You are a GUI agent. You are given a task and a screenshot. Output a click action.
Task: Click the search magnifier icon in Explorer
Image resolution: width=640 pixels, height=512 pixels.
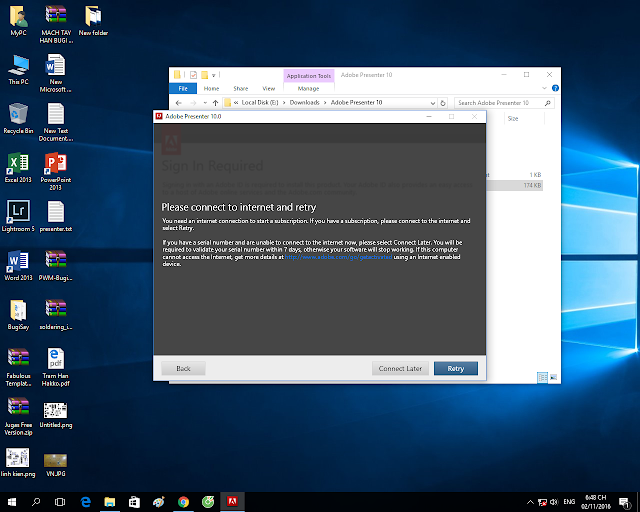point(547,103)
